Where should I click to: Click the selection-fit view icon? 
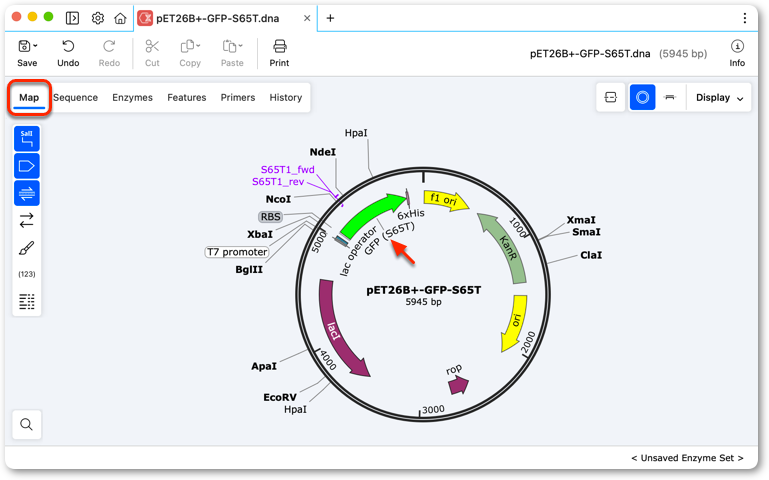(x=611, y=97)
